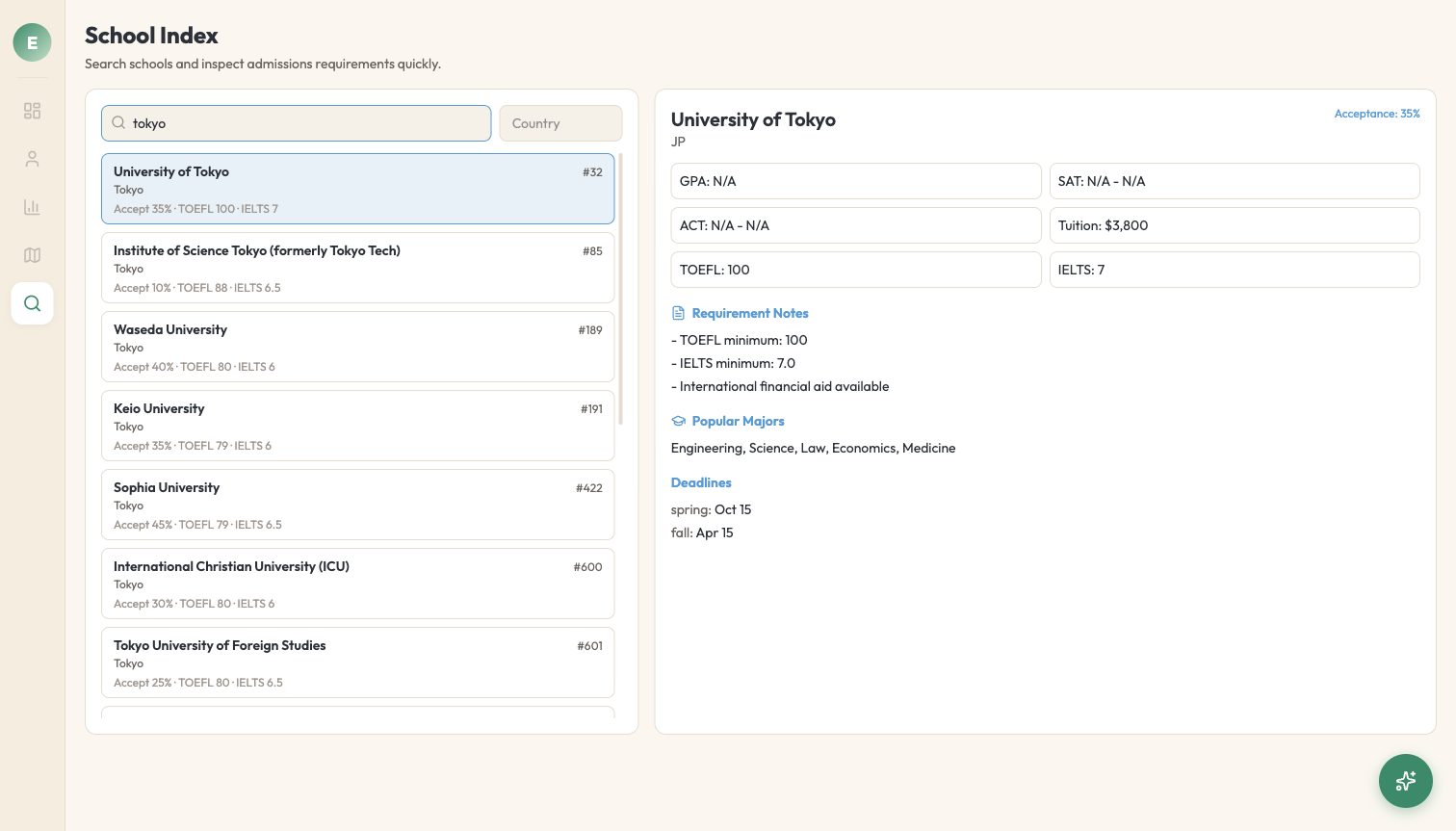
Task: Open the map icon in sidebar
Action: (x=32, y=255)
